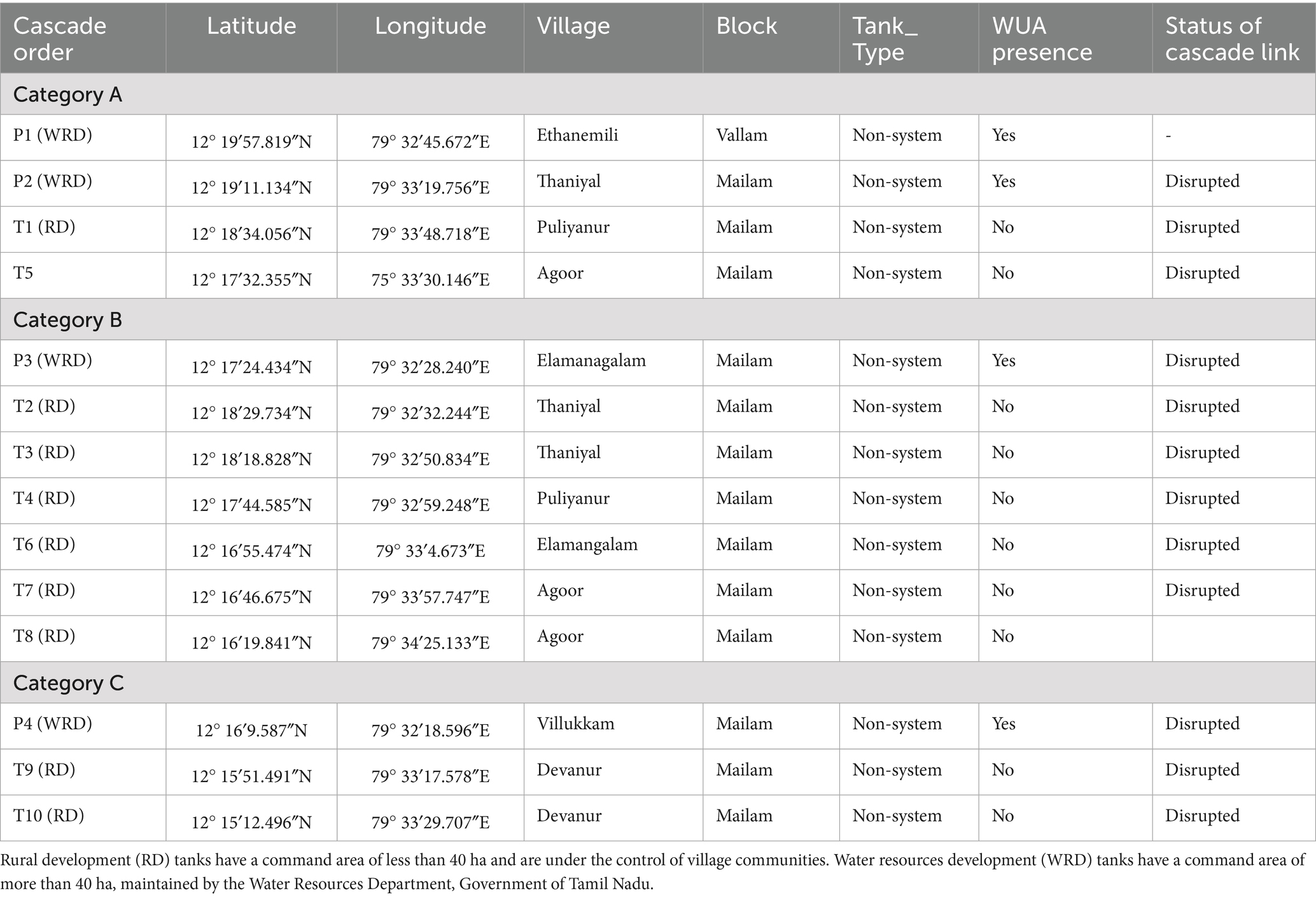Click the Elamangalam village cell in T6 row
The image size is (1316, 898).
click(x=587, y=544)
